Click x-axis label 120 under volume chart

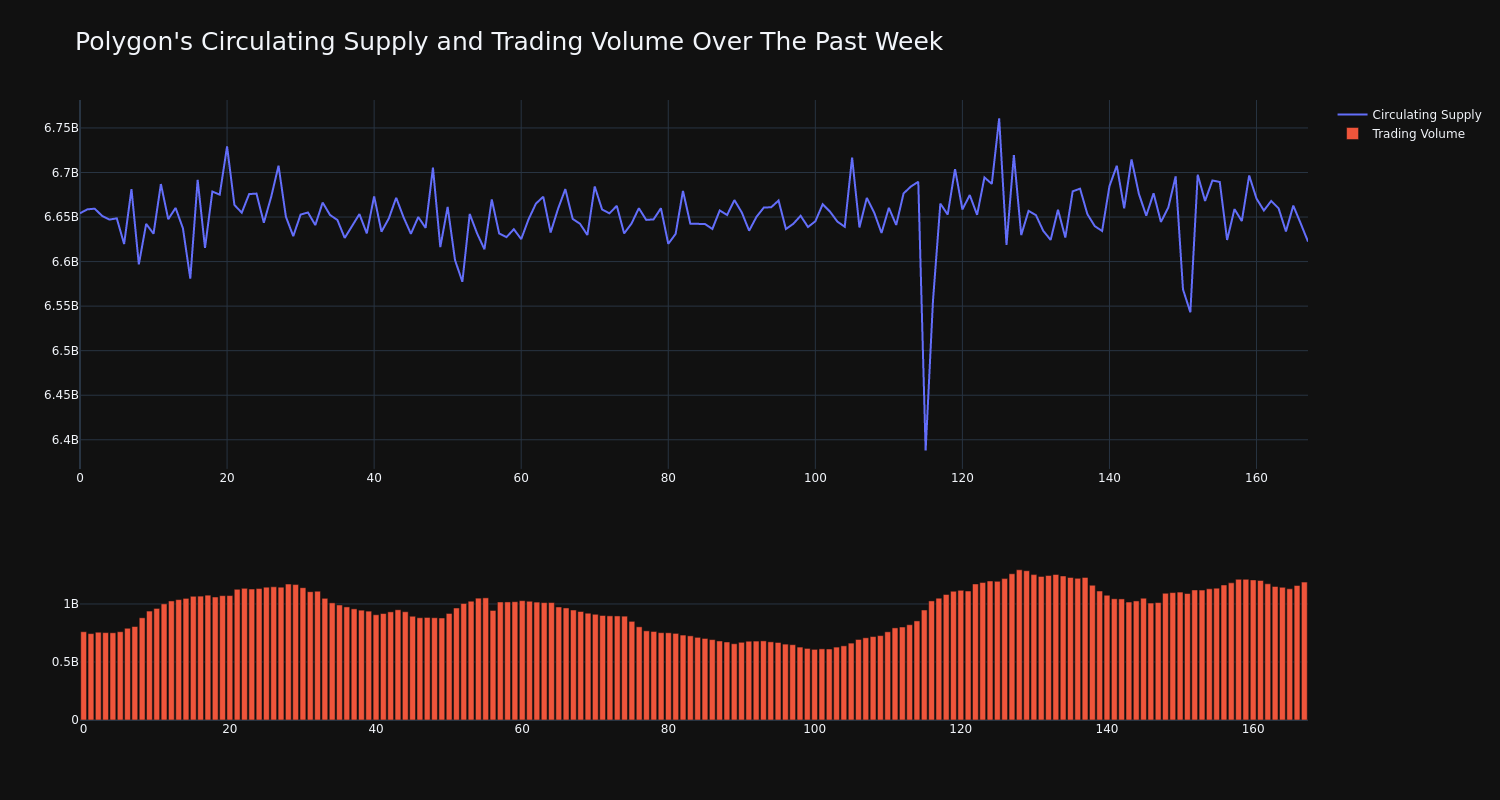coord(961,729)
